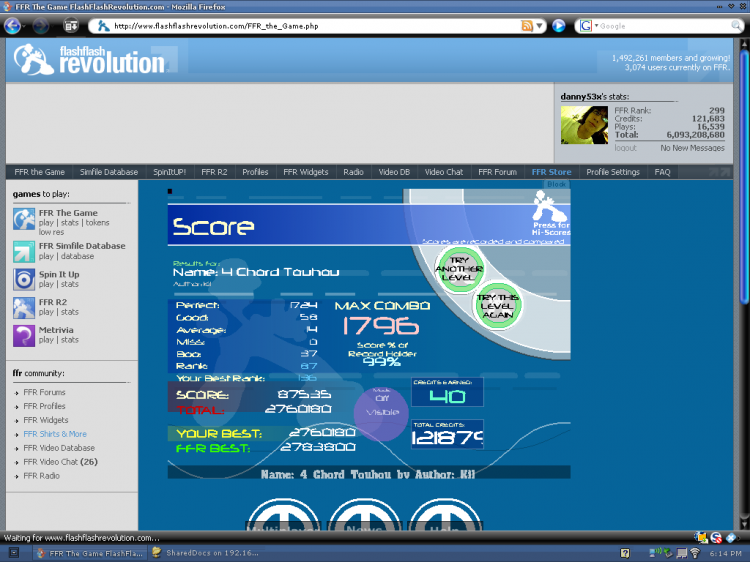Screen dimensions: 750x562
Task: Click the Help round button below game
Action: 445,516
